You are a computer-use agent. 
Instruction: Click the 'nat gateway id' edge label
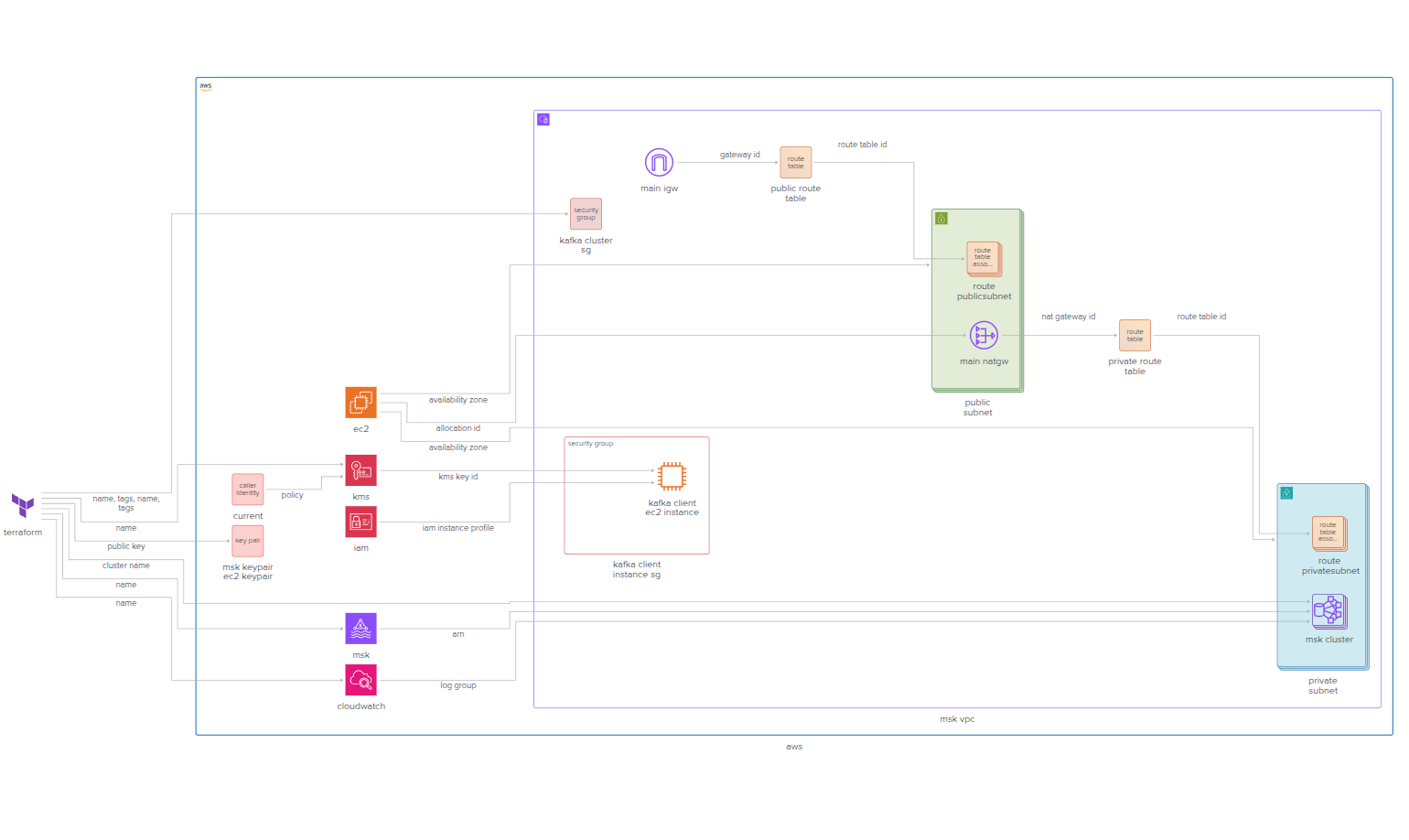1068,317
